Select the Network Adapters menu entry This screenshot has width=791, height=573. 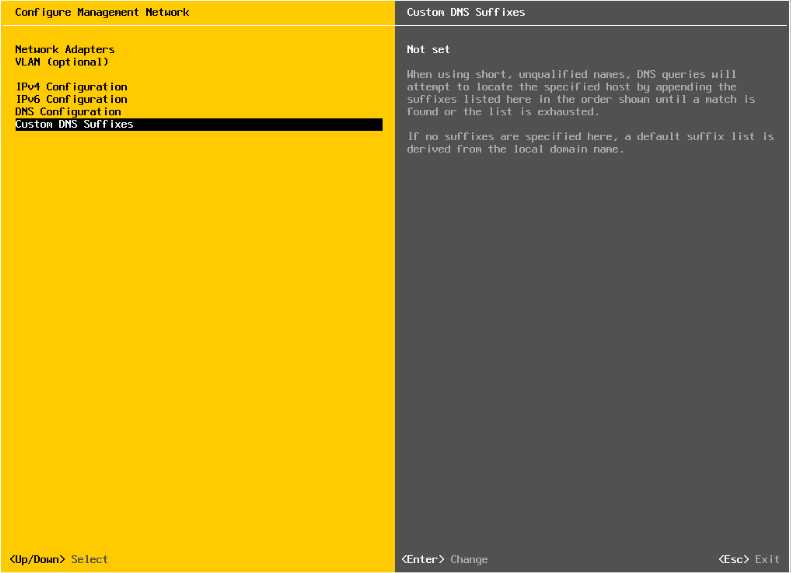point(65,49)
